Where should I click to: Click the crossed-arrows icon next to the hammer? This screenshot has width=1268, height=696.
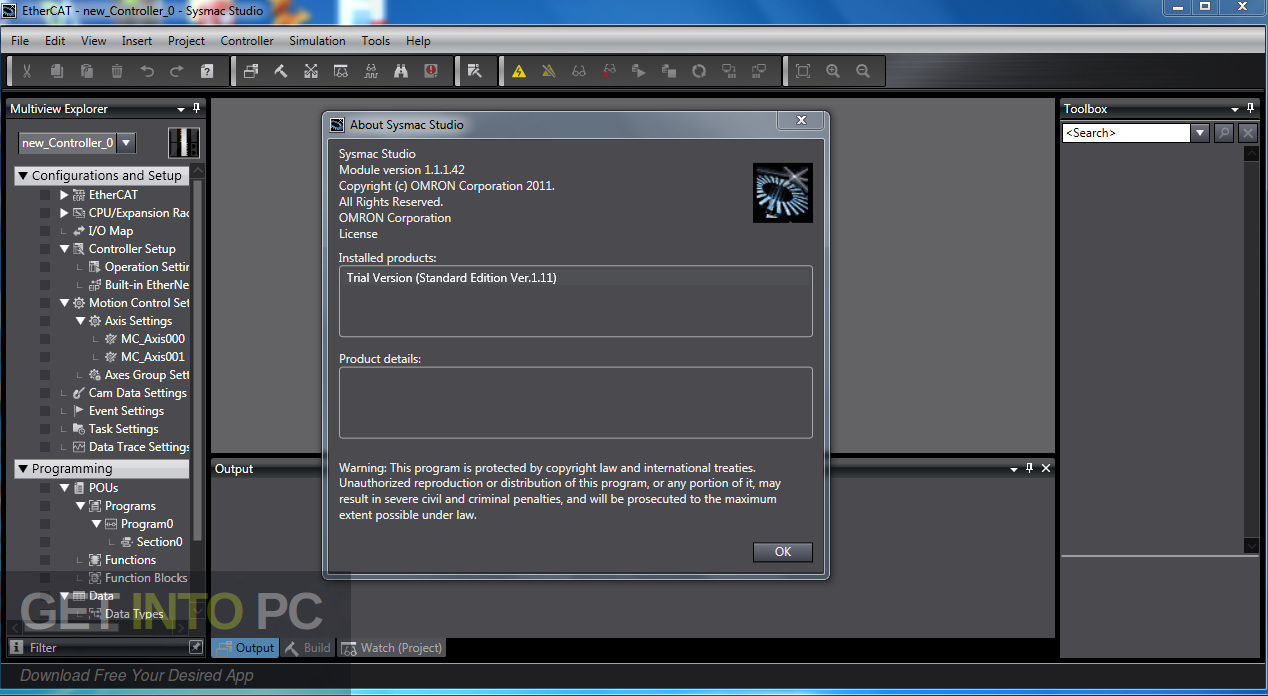pos(311,71)
